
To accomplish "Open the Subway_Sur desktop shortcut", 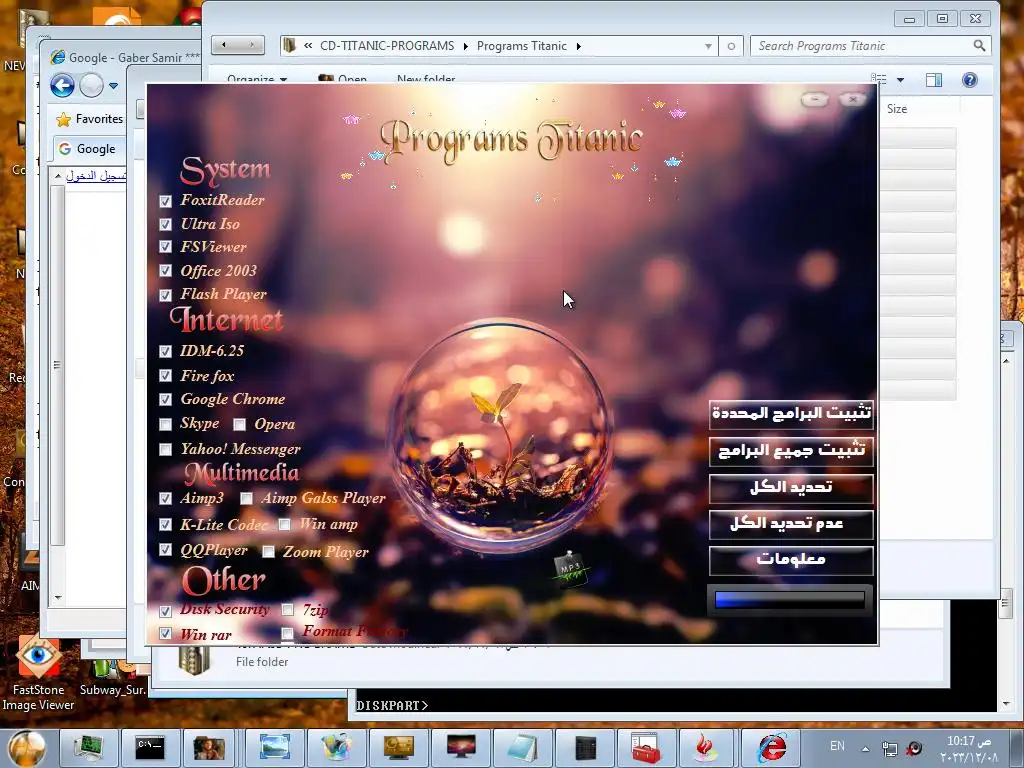I will (x=113, y=676).
